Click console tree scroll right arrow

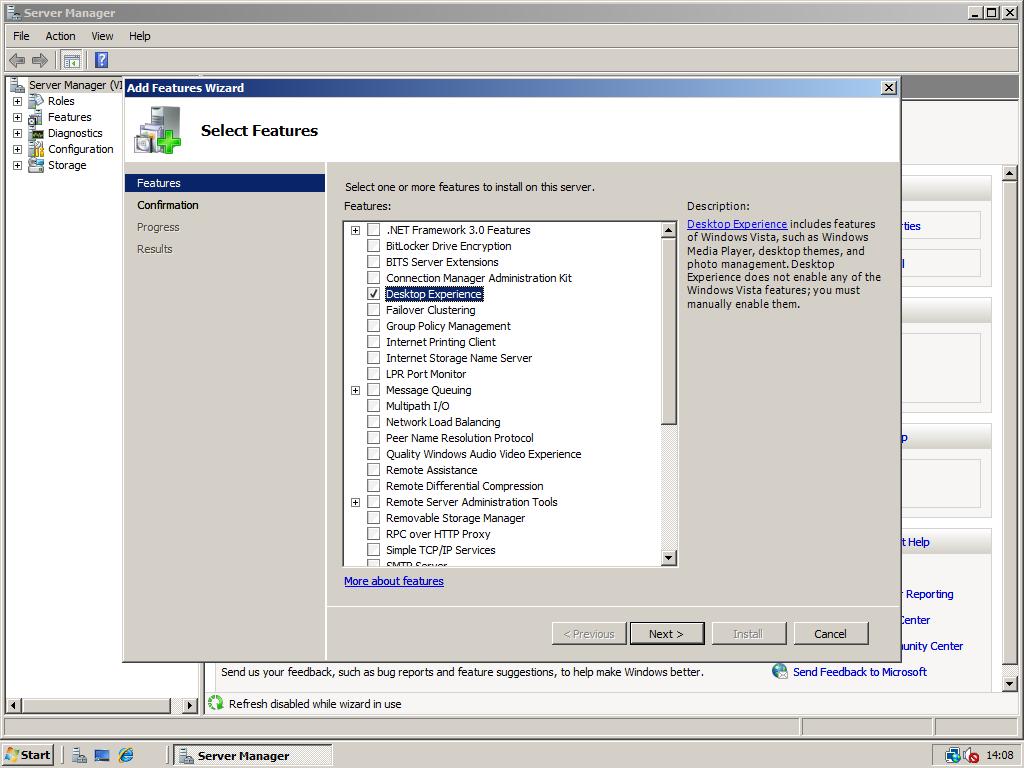(190, 705)
